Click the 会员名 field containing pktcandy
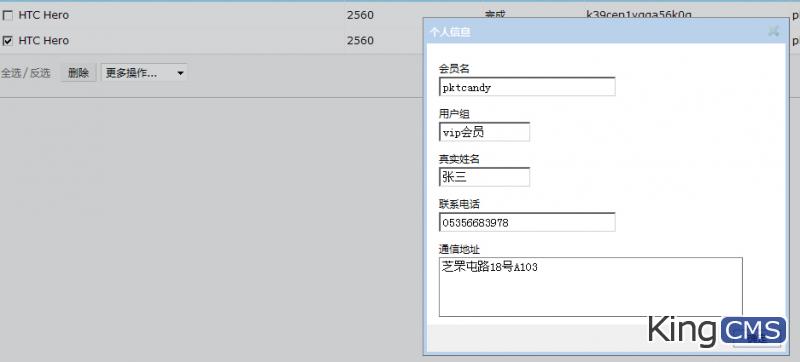Screen dimensions: 800x362 coord(527,87)
